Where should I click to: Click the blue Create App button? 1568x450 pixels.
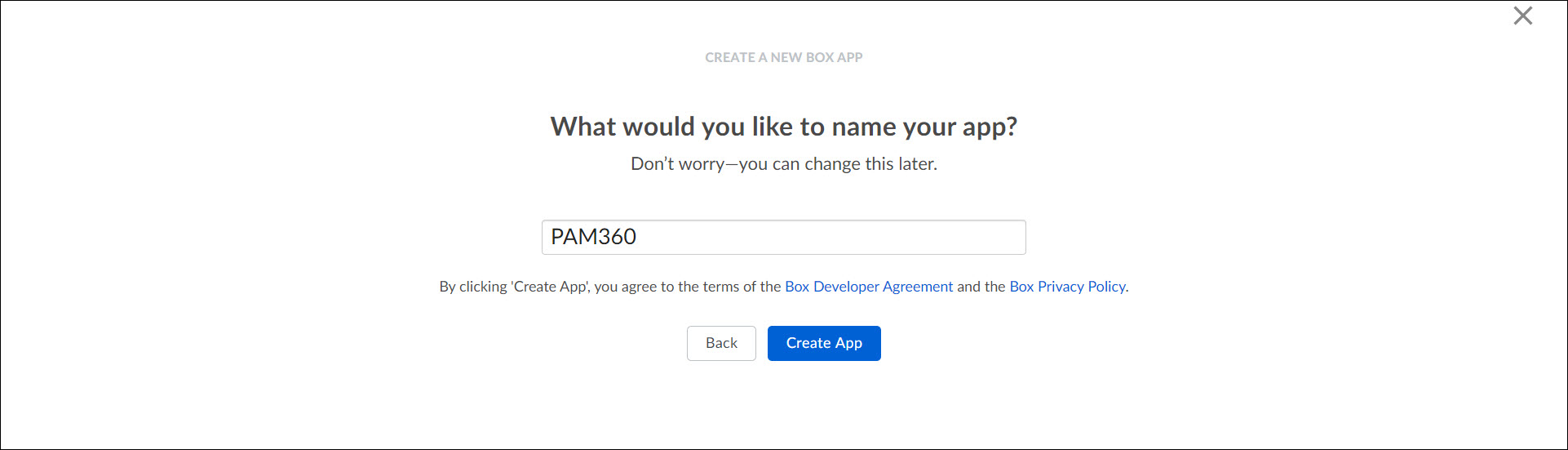click(x=824, y=343)
